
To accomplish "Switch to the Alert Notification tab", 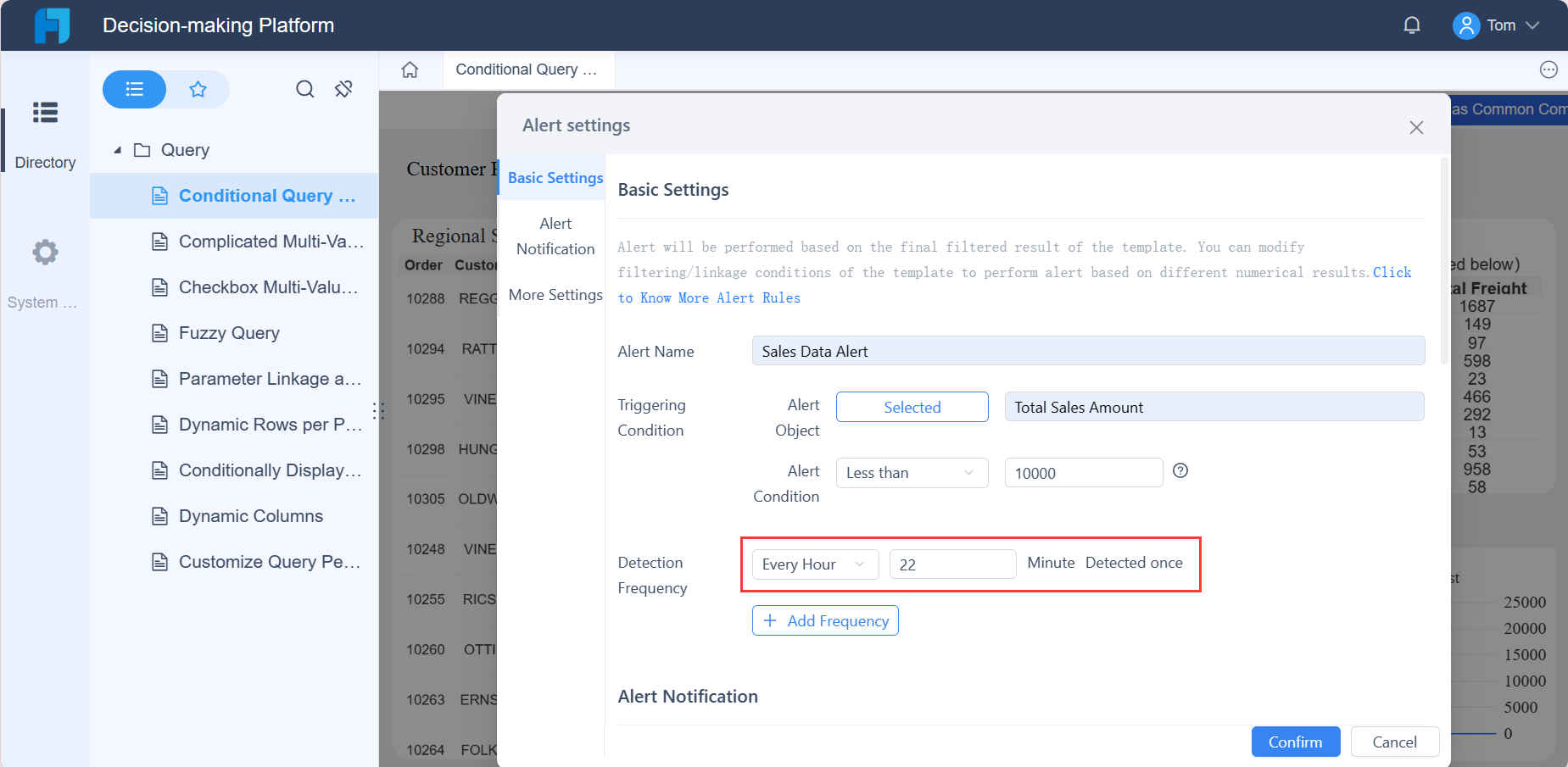I will [x=555, y=236].
